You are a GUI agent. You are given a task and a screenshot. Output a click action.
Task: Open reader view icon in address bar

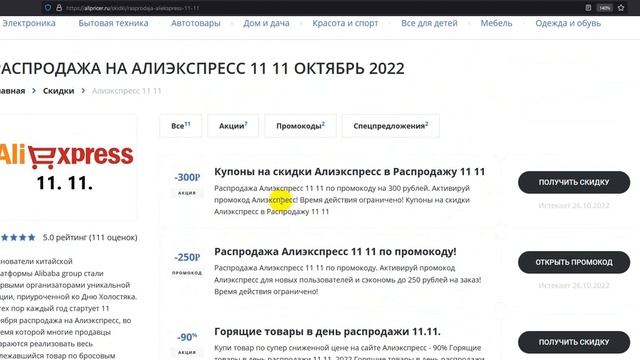[x=588, y=8]
